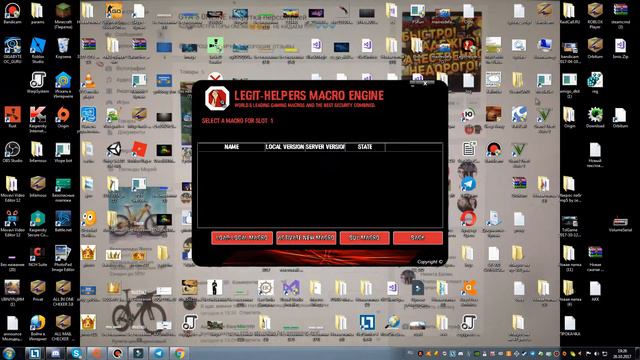Open the Roblox Studio desktop icon

tap(38, 50)
